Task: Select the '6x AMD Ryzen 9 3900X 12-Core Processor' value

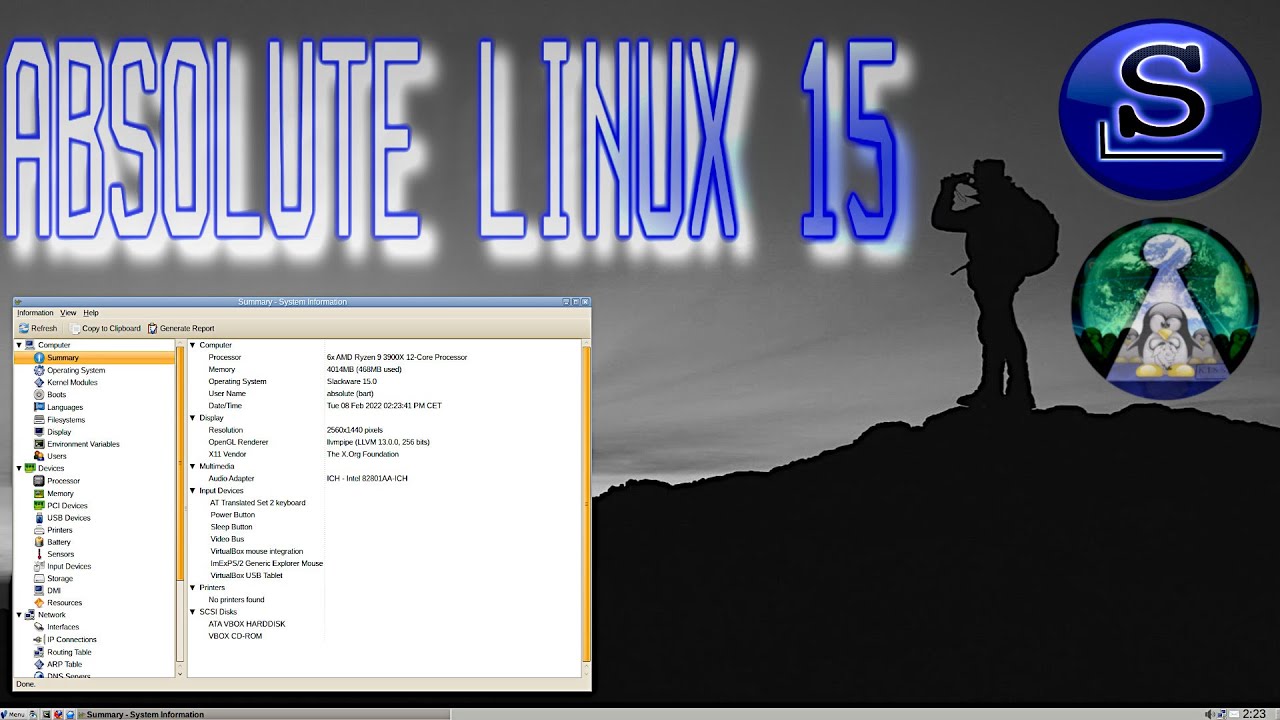Action: click(x=397, y=357)
